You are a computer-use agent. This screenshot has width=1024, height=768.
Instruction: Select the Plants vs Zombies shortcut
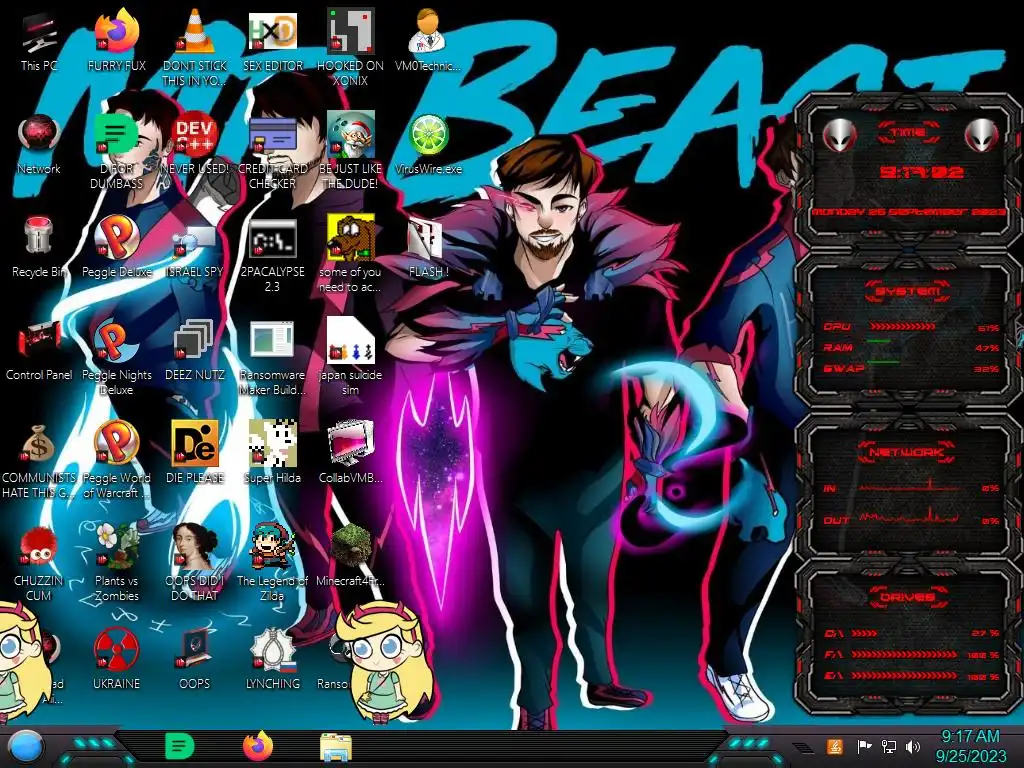pyautogui.click(x=116, y=564)
